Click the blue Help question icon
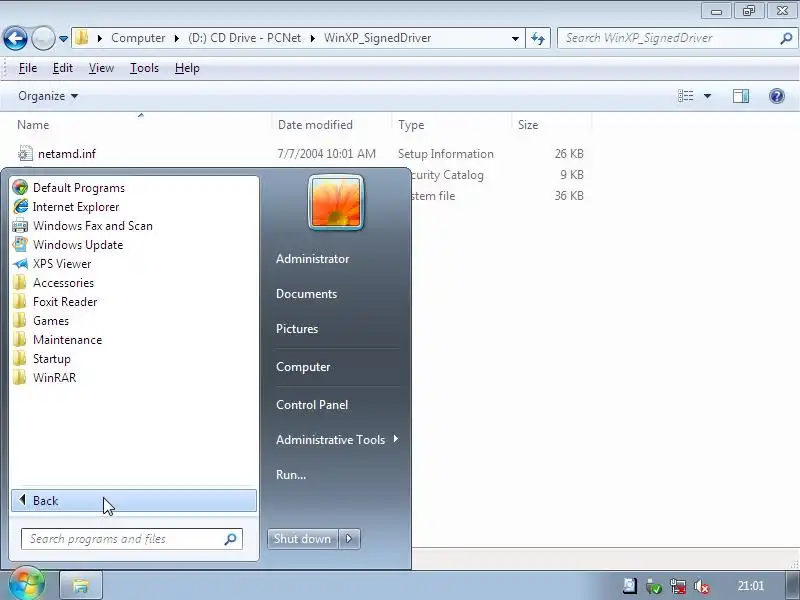 click(x=777, y=96)
